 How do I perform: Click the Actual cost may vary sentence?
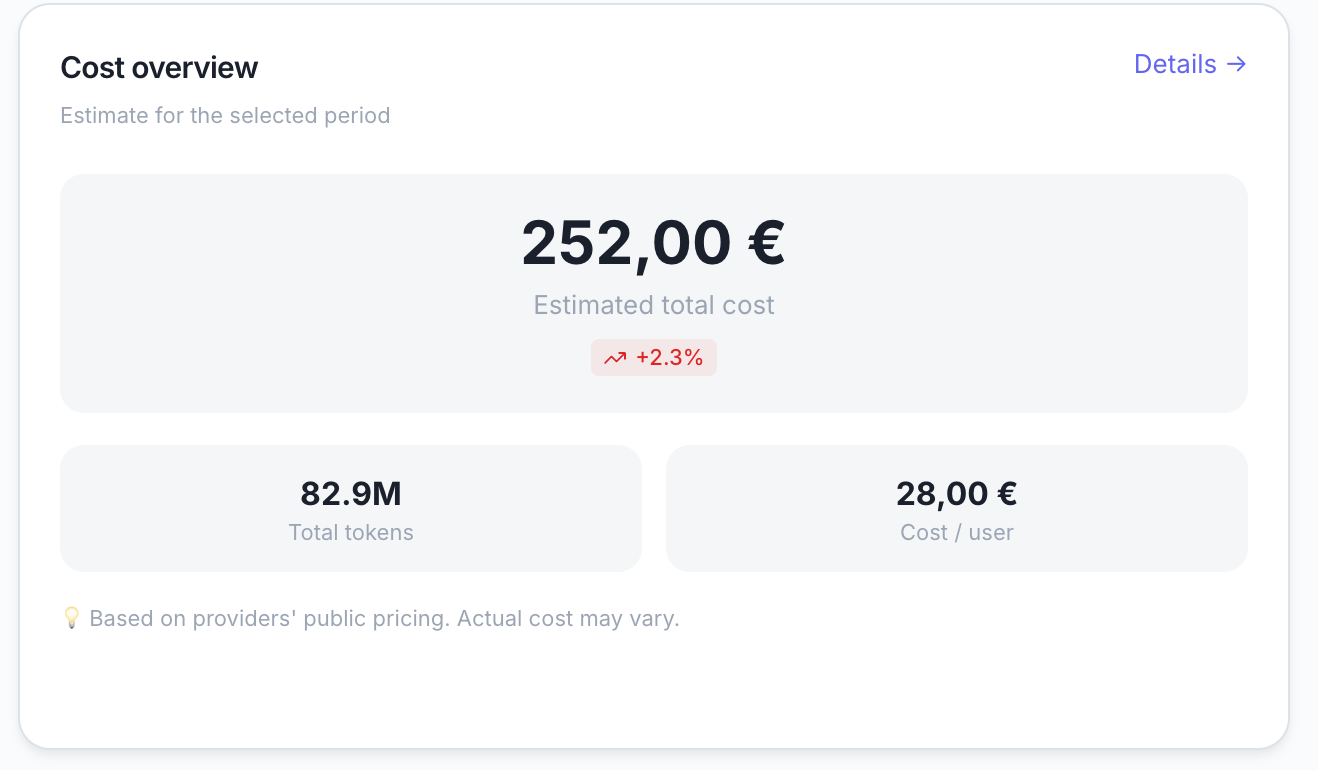pos(568,618)
